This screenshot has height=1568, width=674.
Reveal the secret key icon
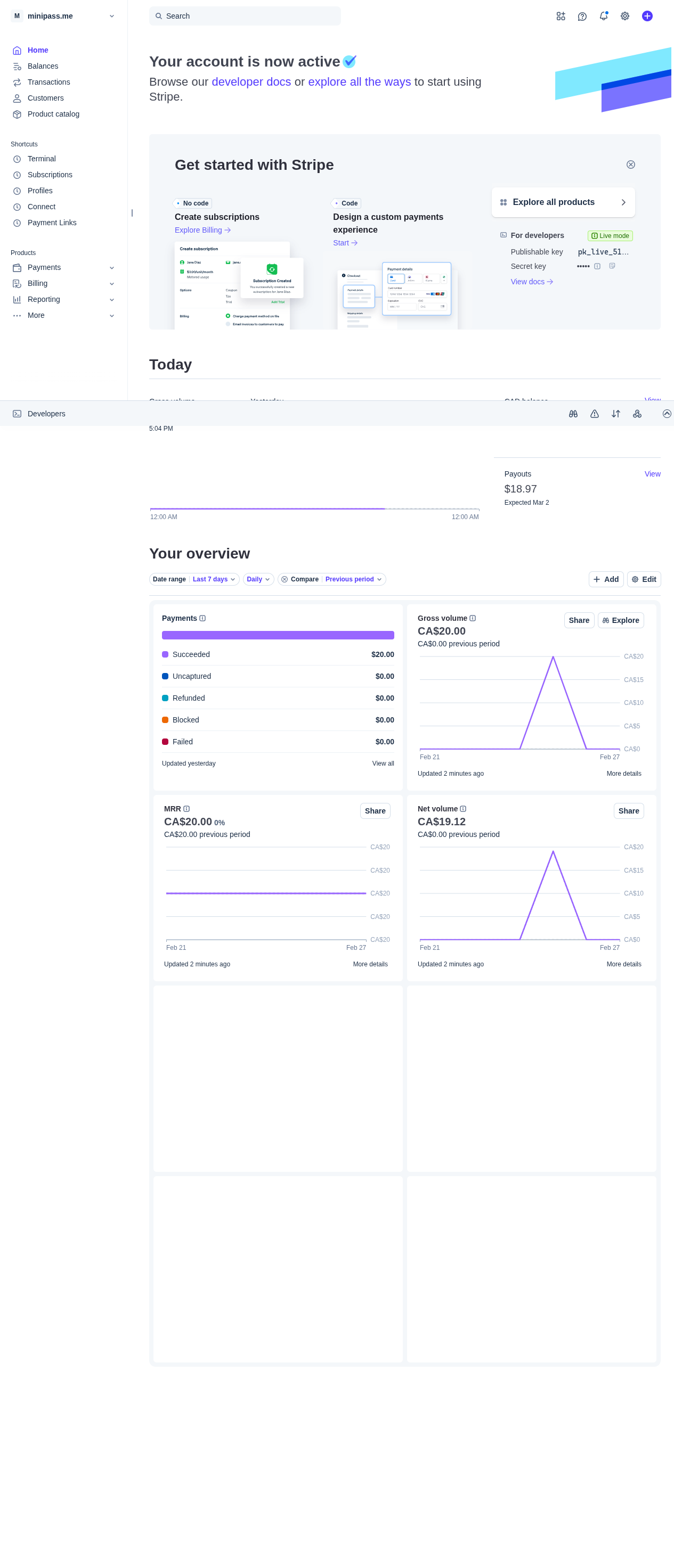coord(597,267)
